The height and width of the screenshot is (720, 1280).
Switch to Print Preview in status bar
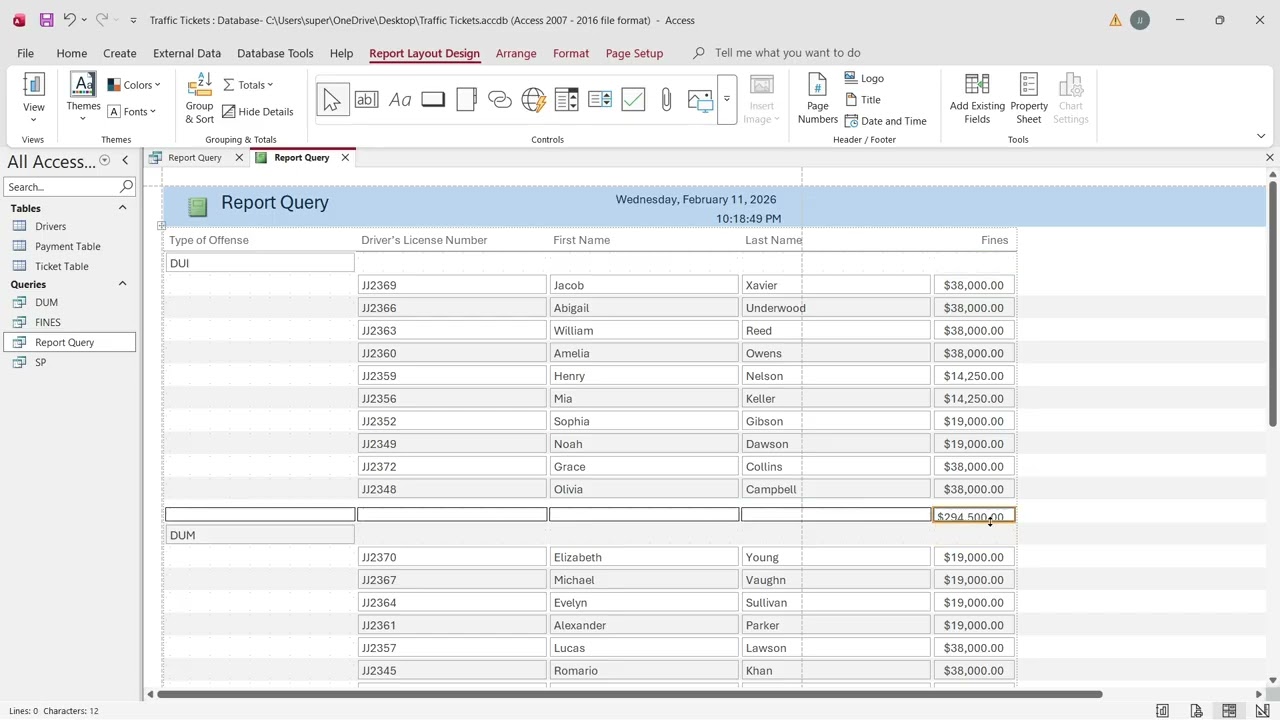click(x=1196, y=711)
